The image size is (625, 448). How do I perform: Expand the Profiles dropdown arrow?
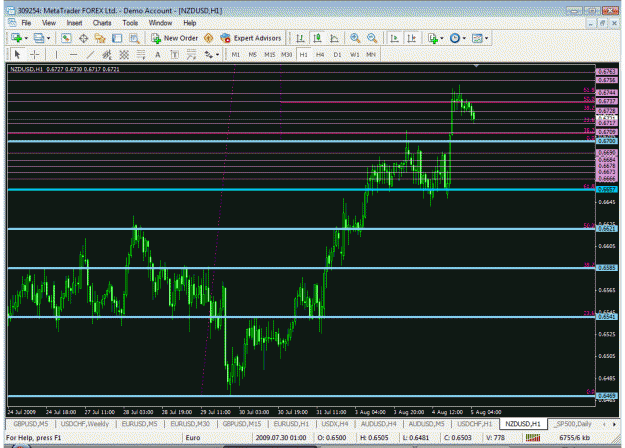pyautogui.click(x=49, y=39)
